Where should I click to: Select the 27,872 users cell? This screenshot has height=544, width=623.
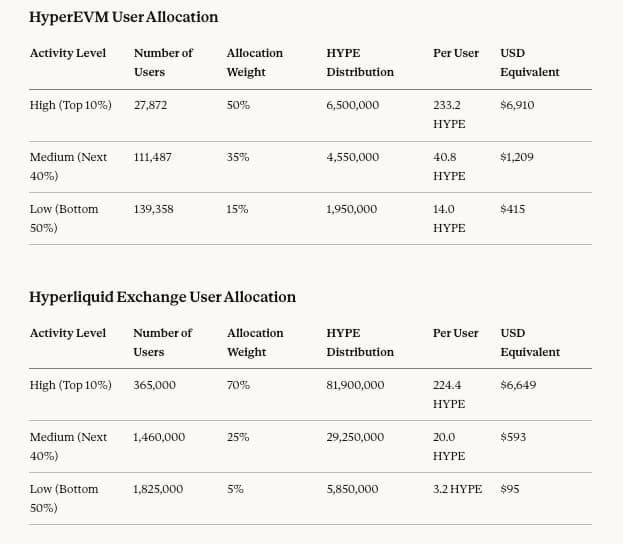[x=153, y=105]
